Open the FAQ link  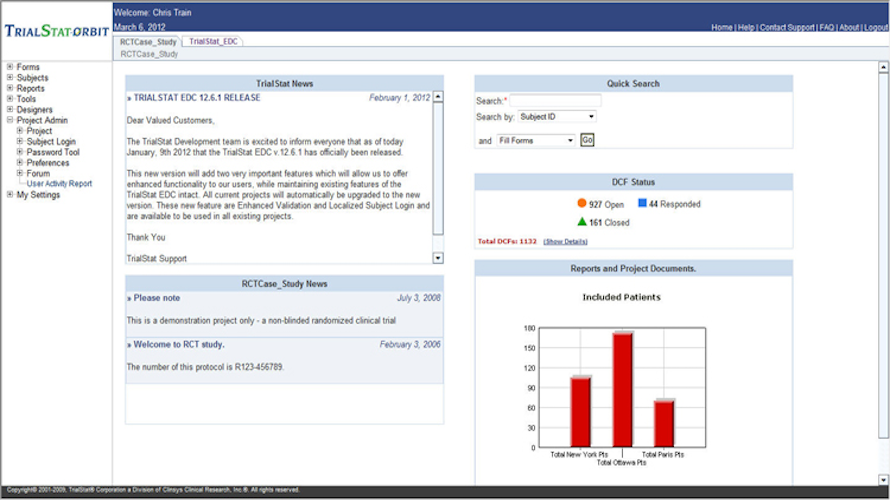coord(826,27)
